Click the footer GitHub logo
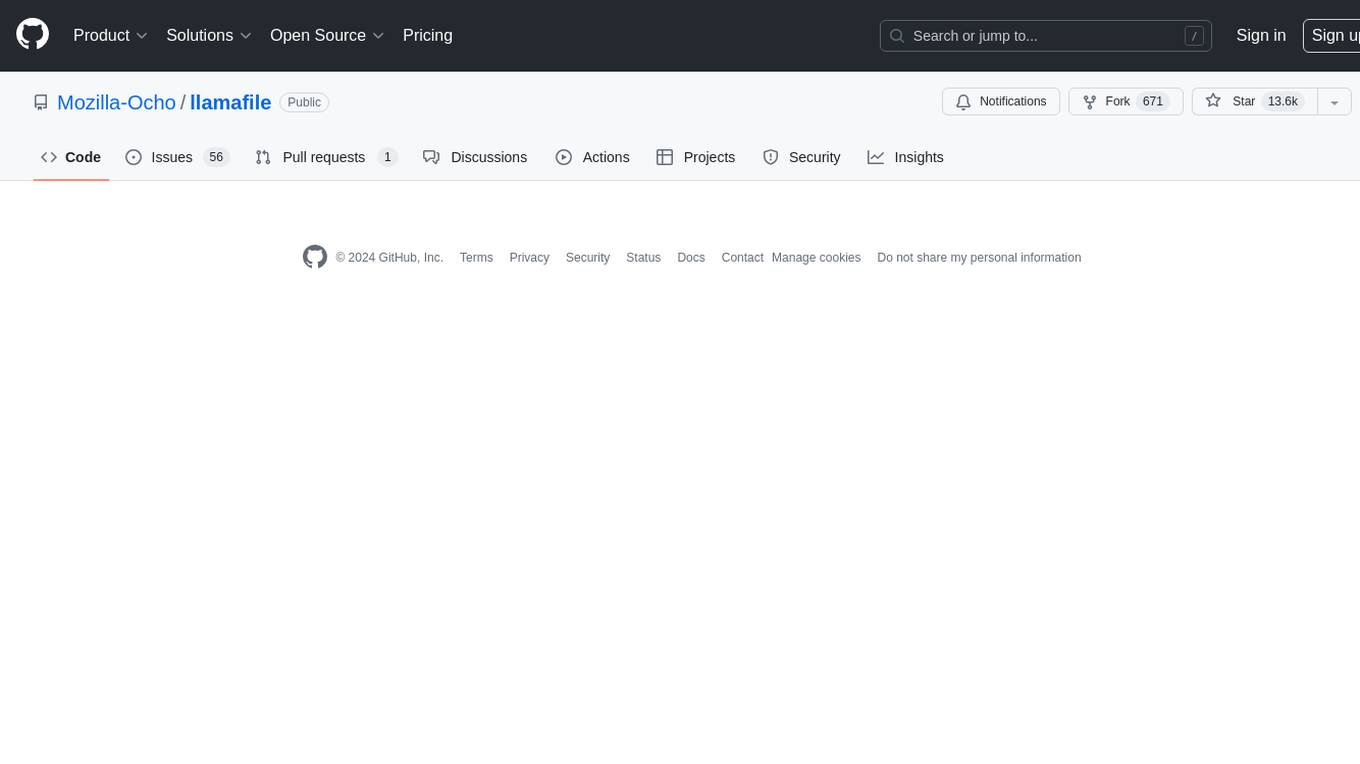Image resolution: width=1360 pixels, height=764 pixels. pyautogui.click(x=315, y=257)
